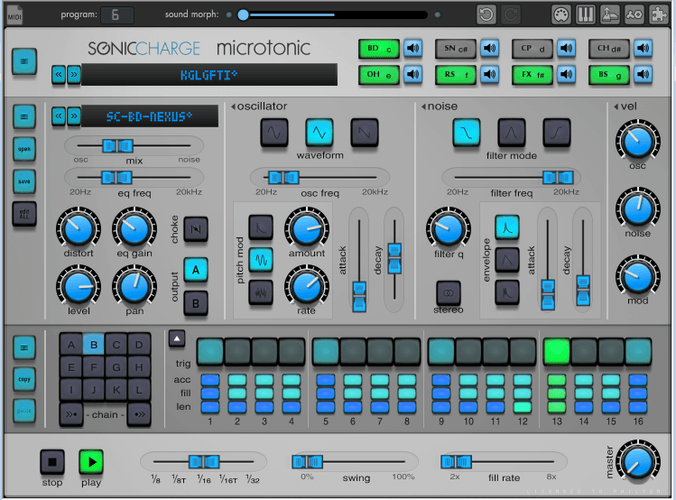
Task: Select the exponential noise envelope shape
Action: [507, 226]
